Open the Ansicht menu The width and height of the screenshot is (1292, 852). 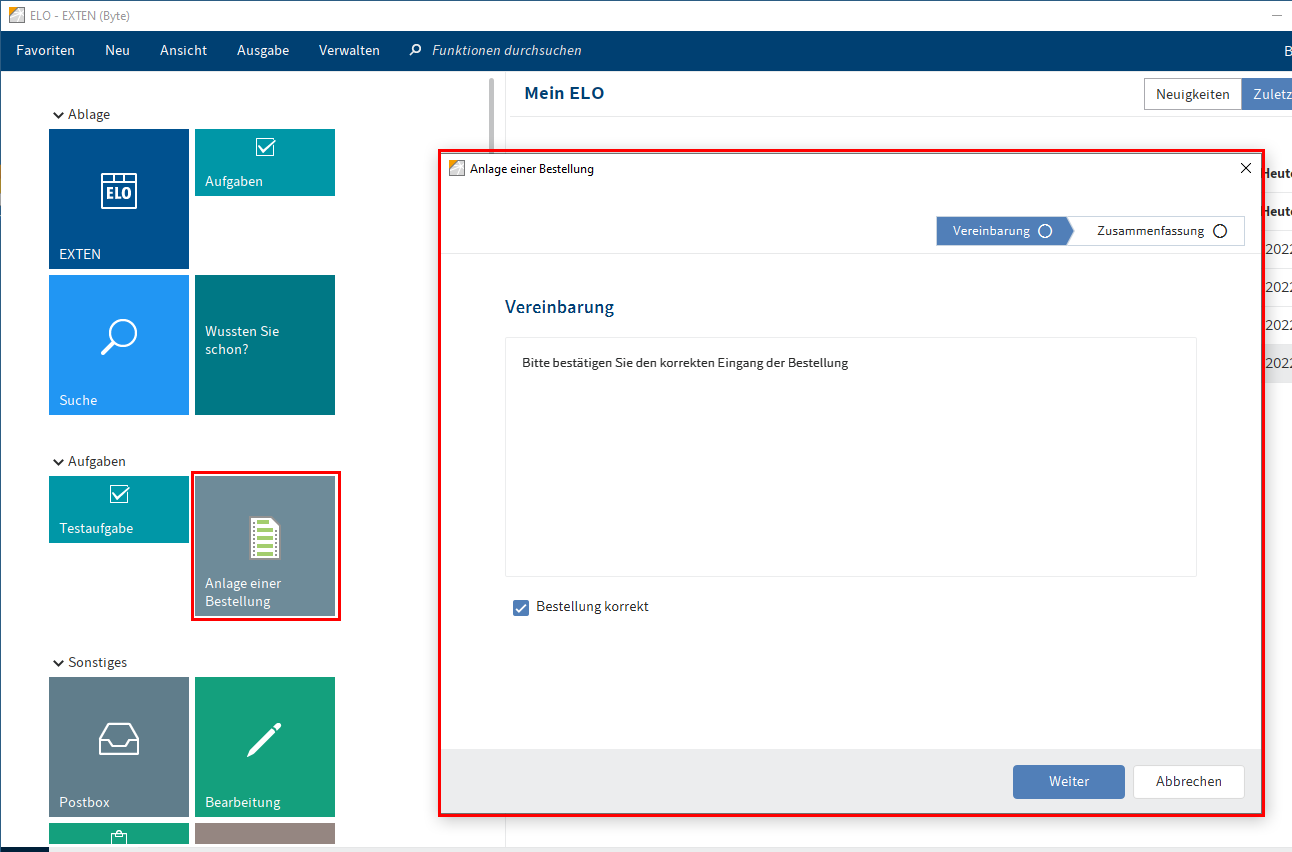click(x=184, y=50)
